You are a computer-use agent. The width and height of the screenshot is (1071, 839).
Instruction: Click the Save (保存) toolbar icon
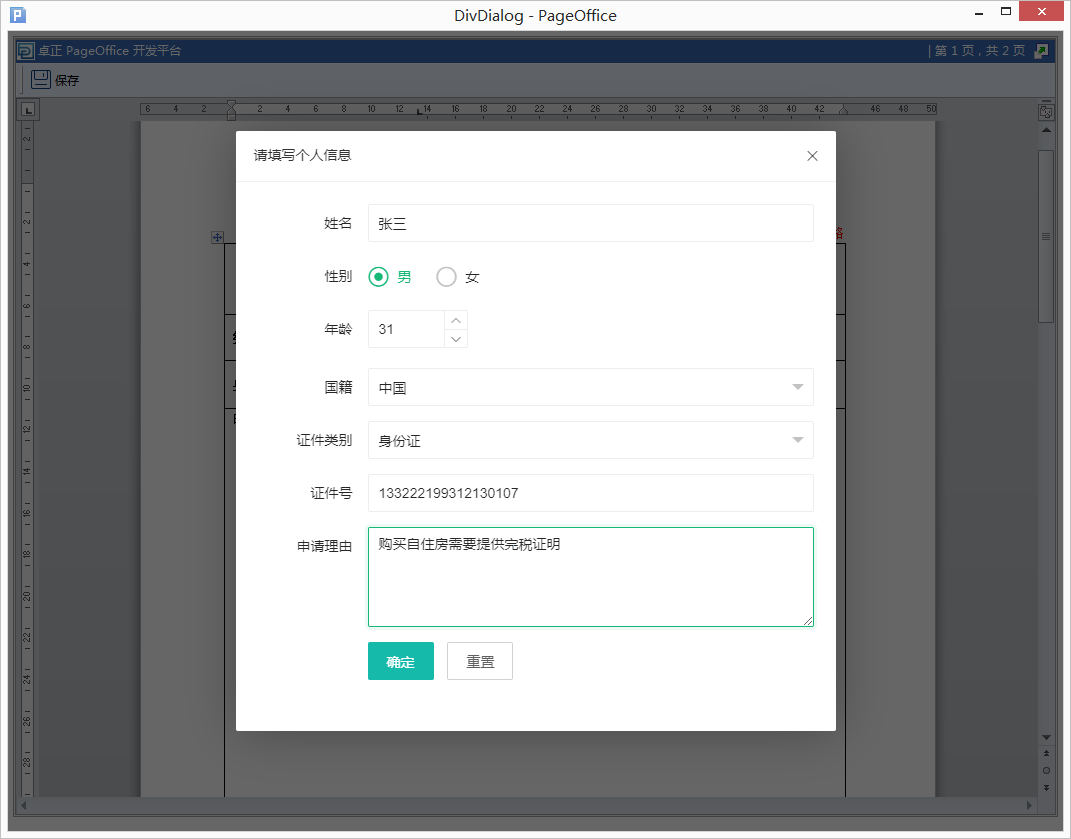pyautogui.click(x=41, y=80)
